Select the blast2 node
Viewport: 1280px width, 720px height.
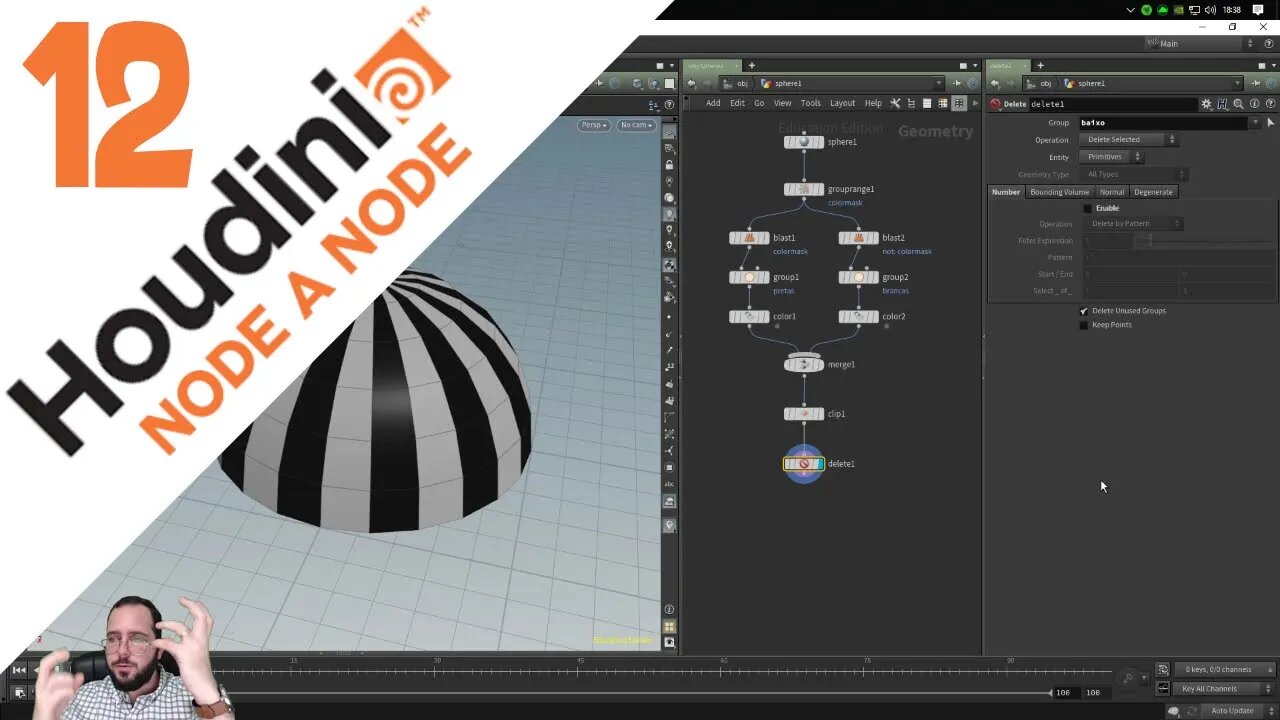pos(858,238)
